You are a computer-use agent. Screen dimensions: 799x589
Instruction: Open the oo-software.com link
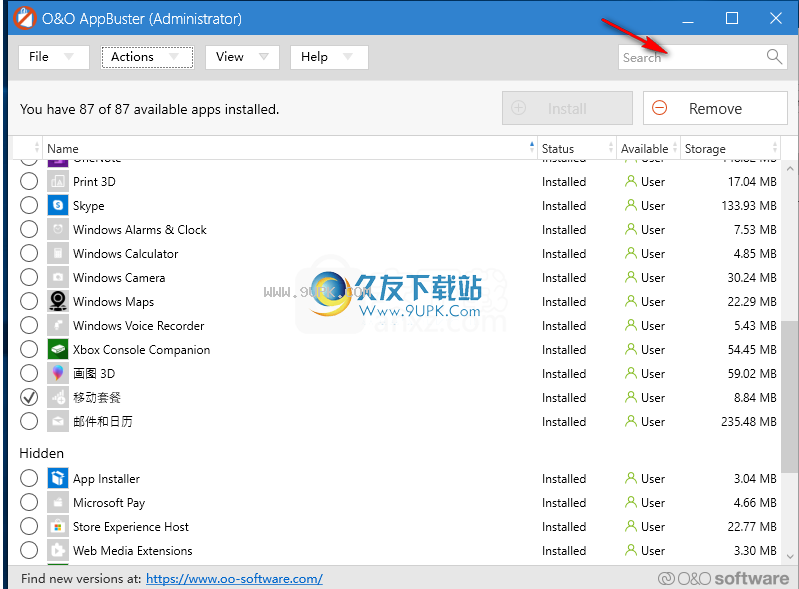(234, 579)
